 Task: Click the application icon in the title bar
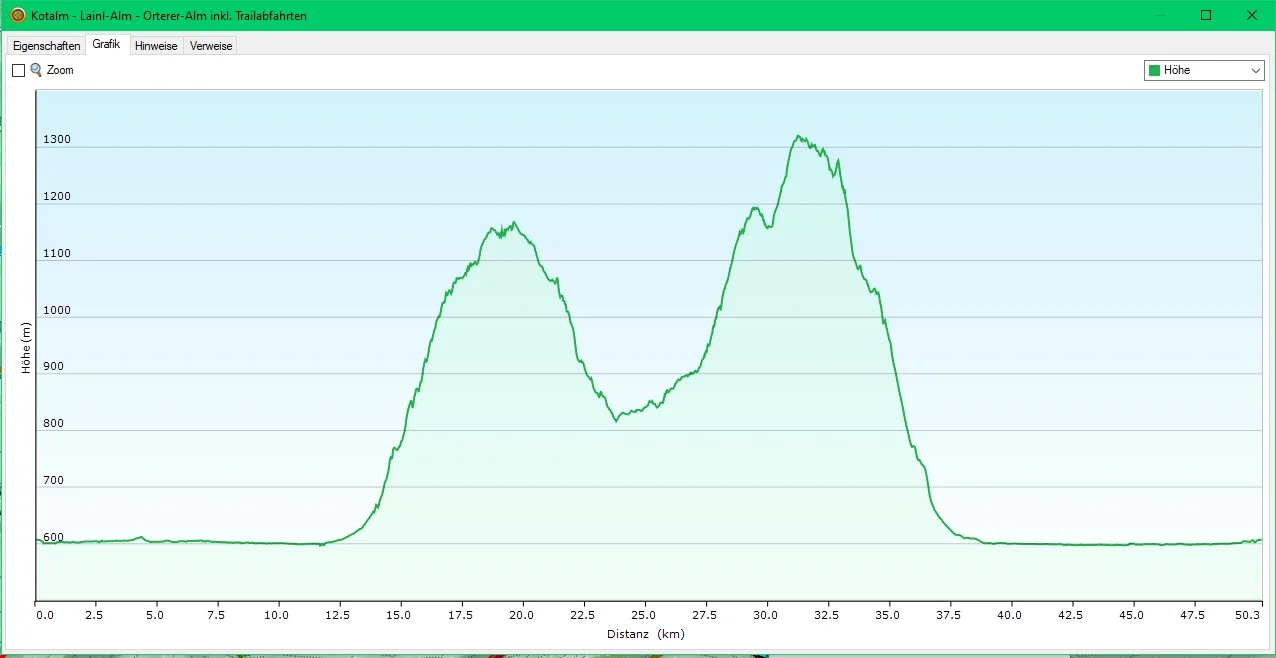coord(17,15)
